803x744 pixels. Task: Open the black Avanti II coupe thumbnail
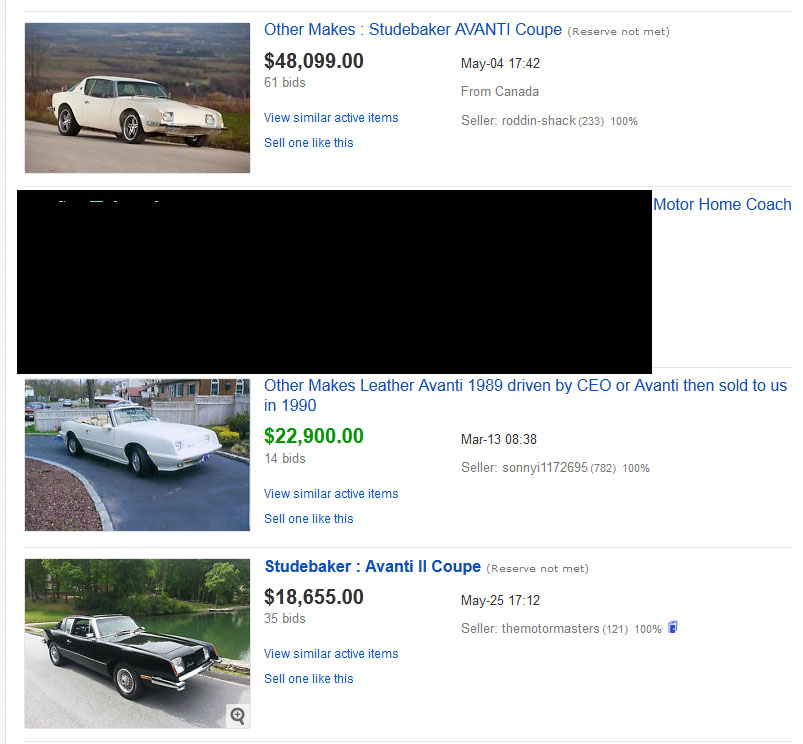coord(137,643)
